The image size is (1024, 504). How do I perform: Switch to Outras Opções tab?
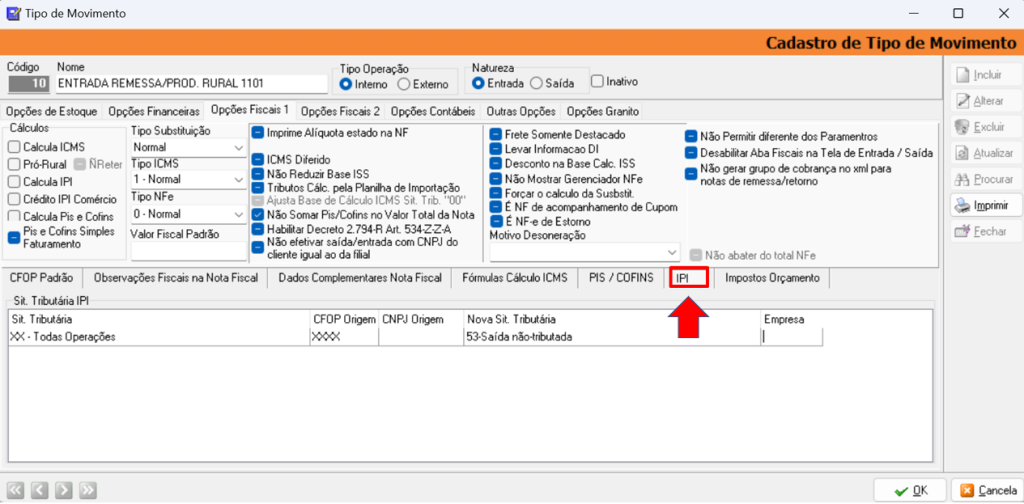tap(521, 111)
